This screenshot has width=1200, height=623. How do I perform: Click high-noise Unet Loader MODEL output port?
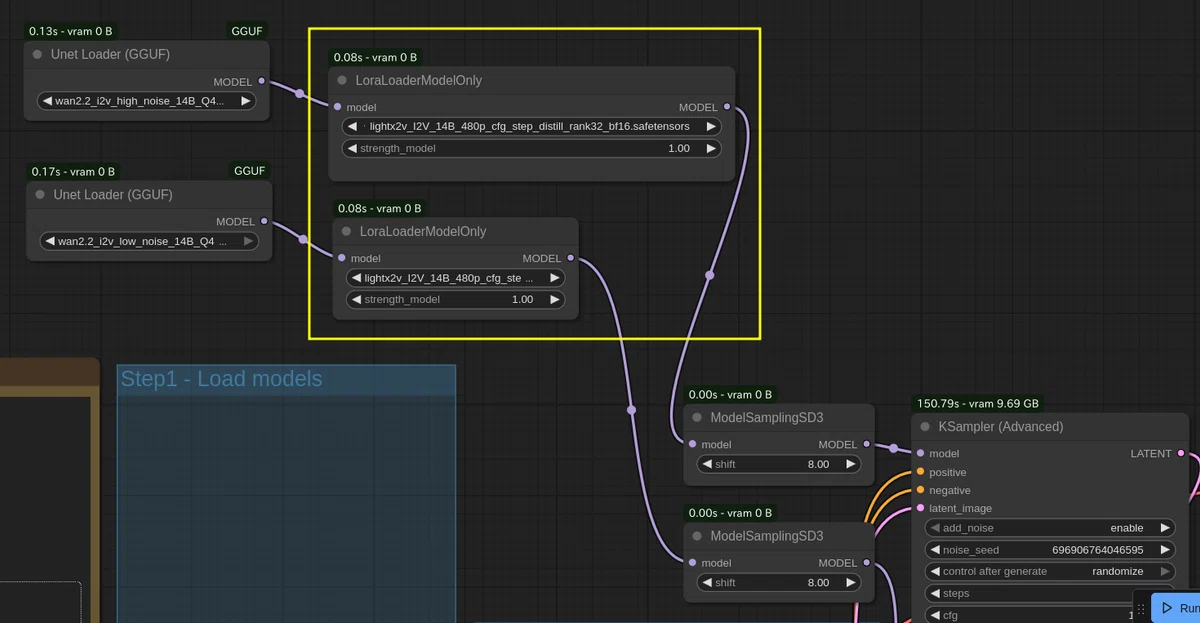pos(262,81)
